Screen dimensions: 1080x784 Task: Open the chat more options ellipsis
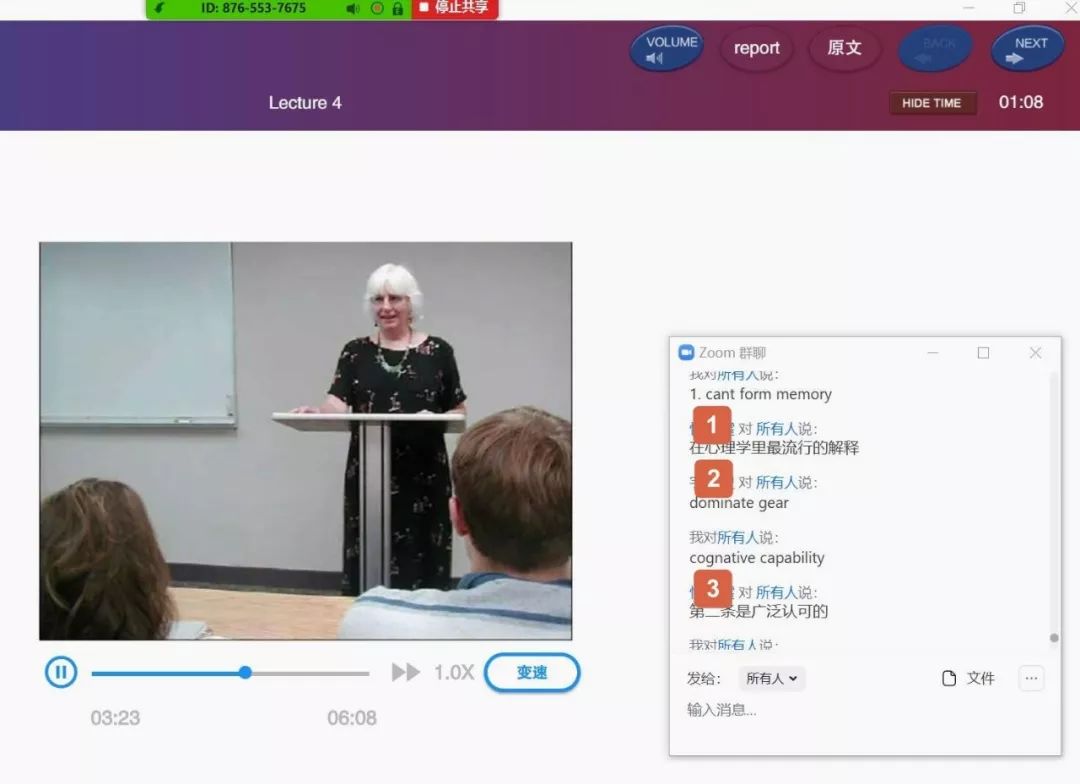click(x=1031, y=679)
